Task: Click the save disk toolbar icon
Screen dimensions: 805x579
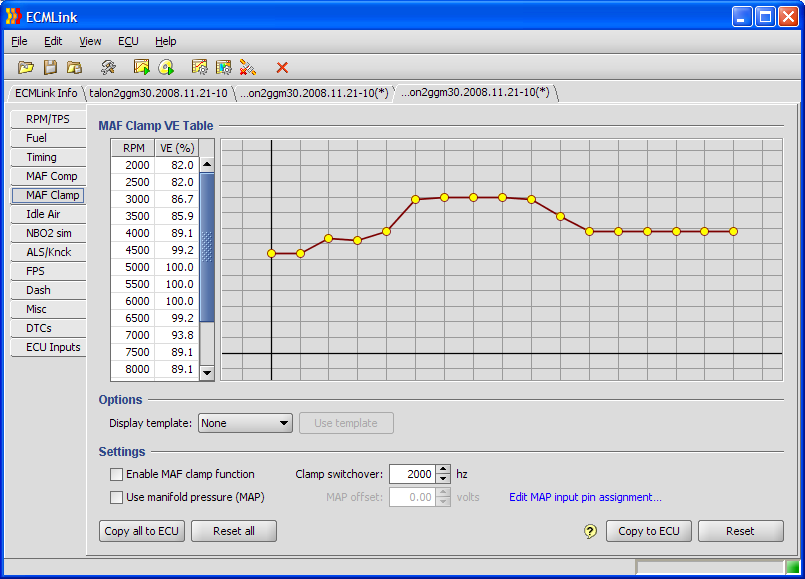Action: tap(50, 67)
